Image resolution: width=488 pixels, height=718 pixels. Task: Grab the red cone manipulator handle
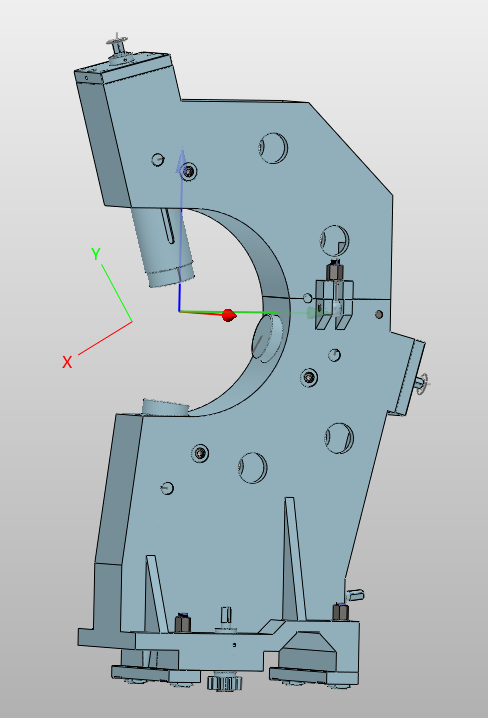point(229,315)
